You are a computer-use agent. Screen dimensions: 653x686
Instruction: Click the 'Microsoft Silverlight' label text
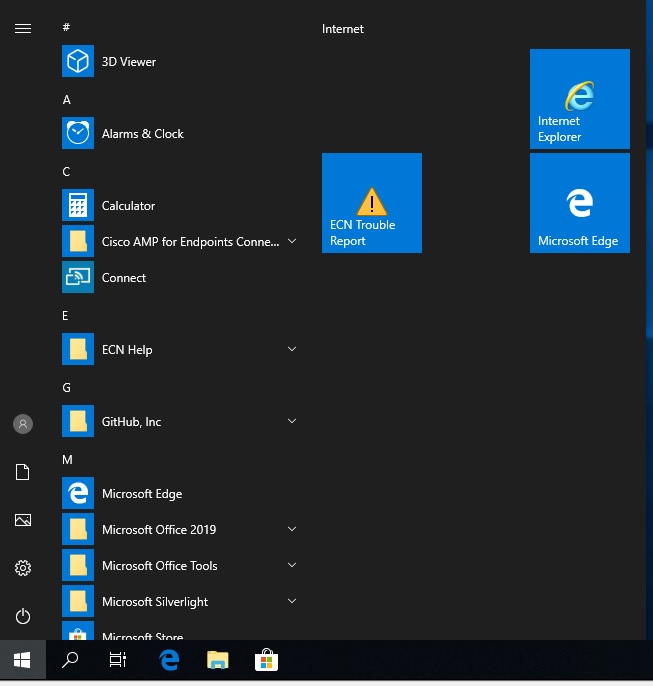(x=155, y=602)
